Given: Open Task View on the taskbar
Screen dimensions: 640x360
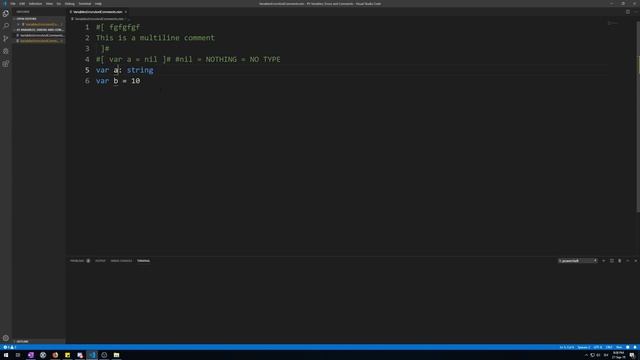Looking at the screenshot, I should [18, 355].
